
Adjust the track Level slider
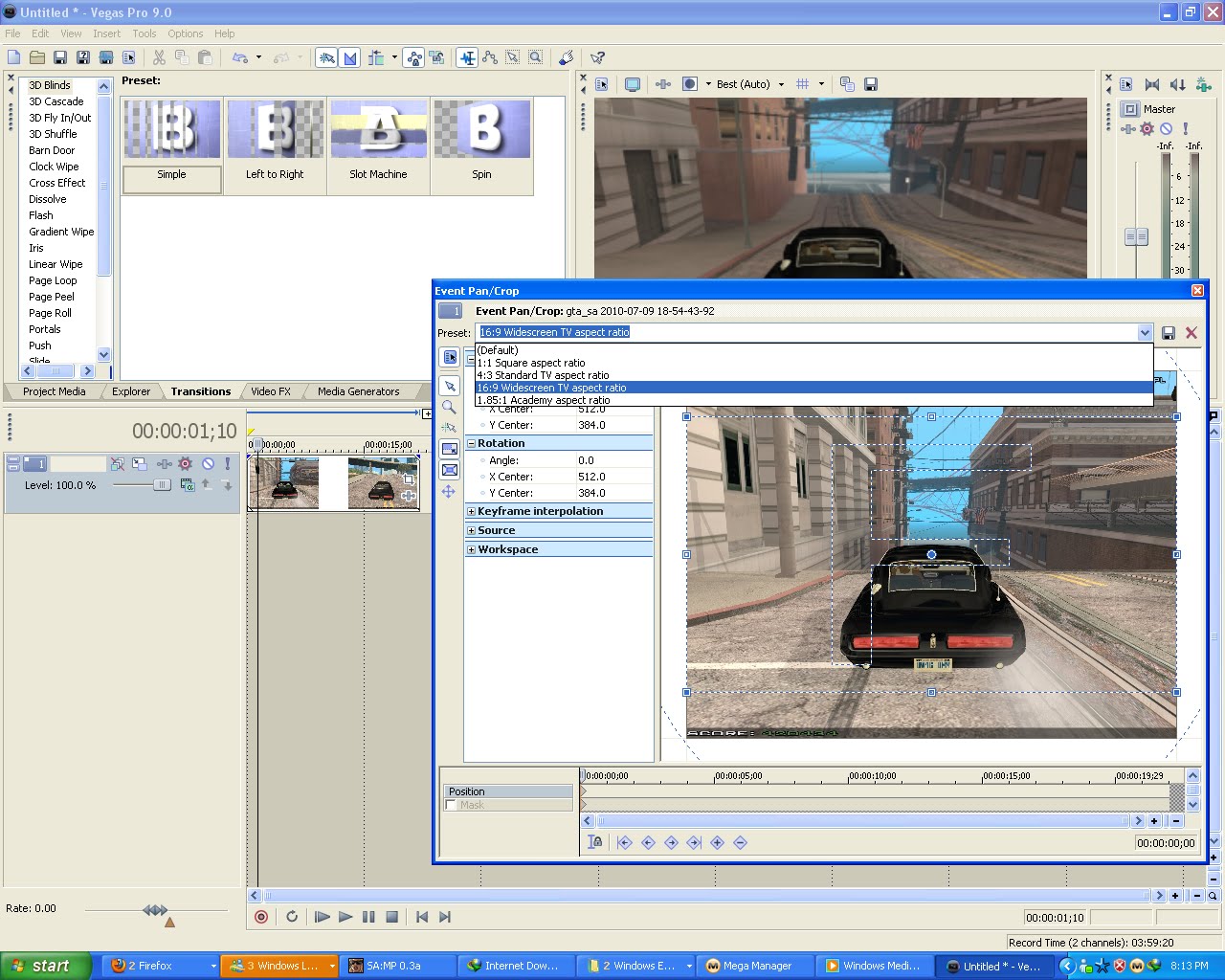(162, 485)
